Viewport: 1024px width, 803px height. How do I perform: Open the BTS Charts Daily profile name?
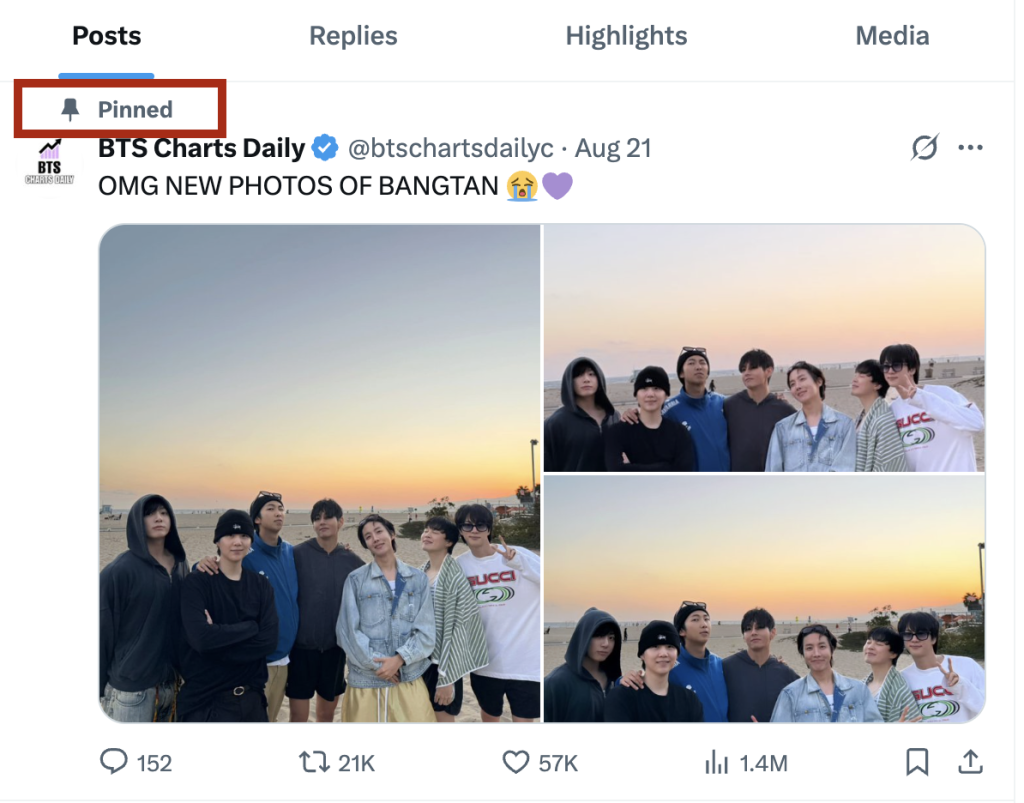201,149
